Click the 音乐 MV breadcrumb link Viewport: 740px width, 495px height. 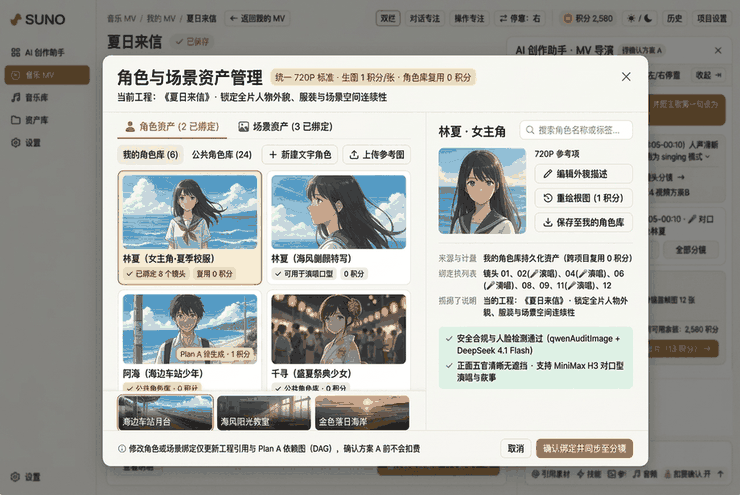(x=121, y=18)
